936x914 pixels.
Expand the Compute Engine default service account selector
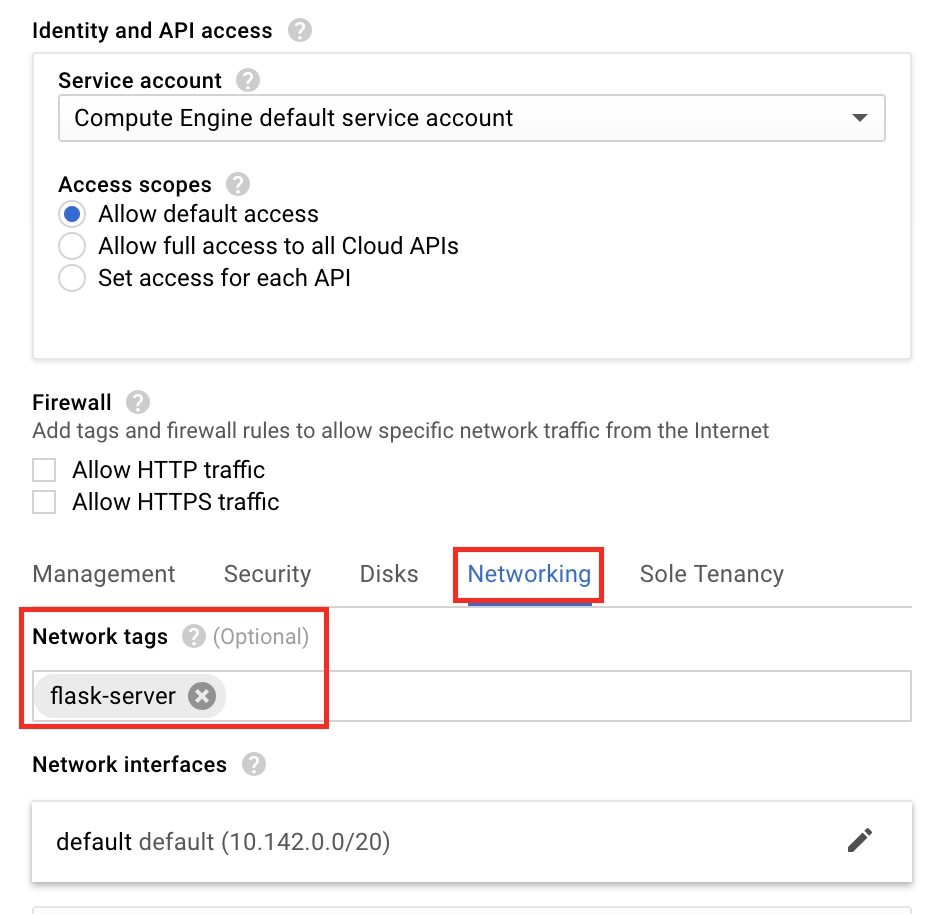click(x=470, y=117)
